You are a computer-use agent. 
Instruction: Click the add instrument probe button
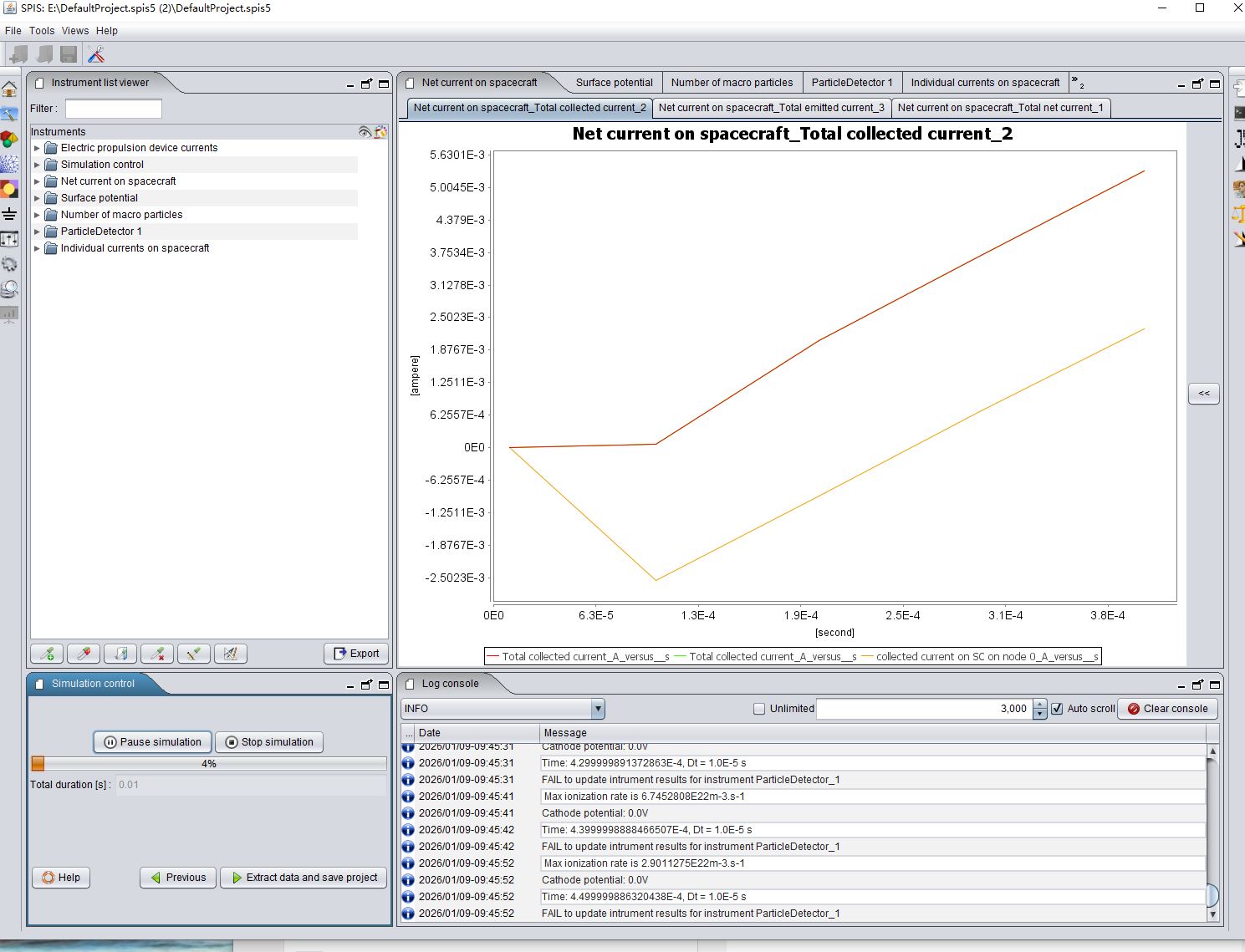[x=48, y=654]
